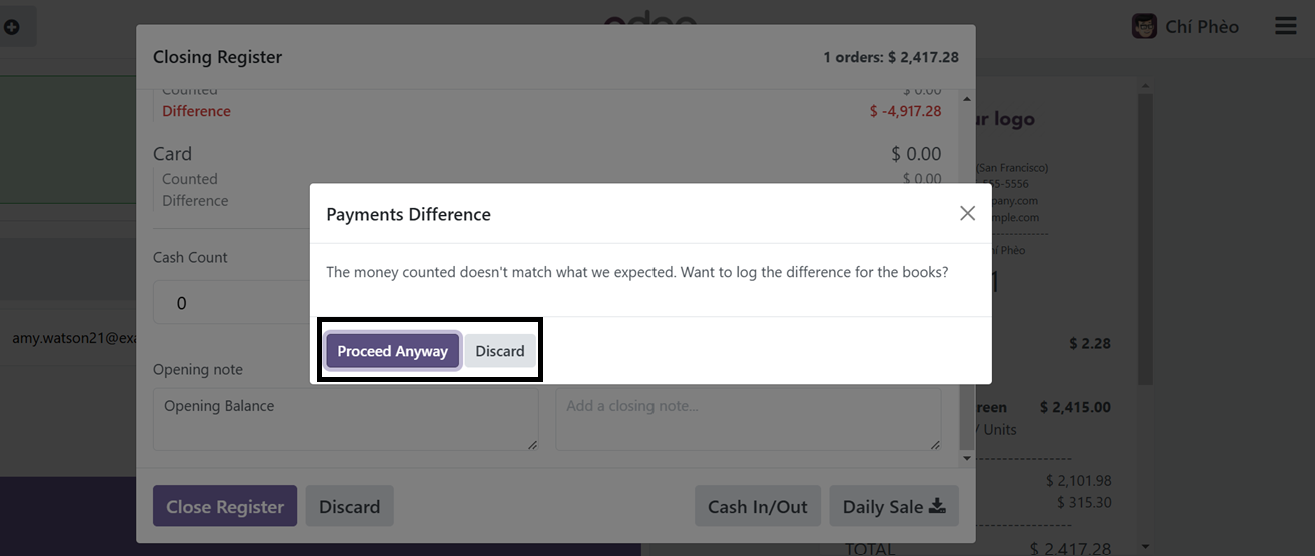Open Cash In/Out
1315x556 pixels.
coord(758,506)
